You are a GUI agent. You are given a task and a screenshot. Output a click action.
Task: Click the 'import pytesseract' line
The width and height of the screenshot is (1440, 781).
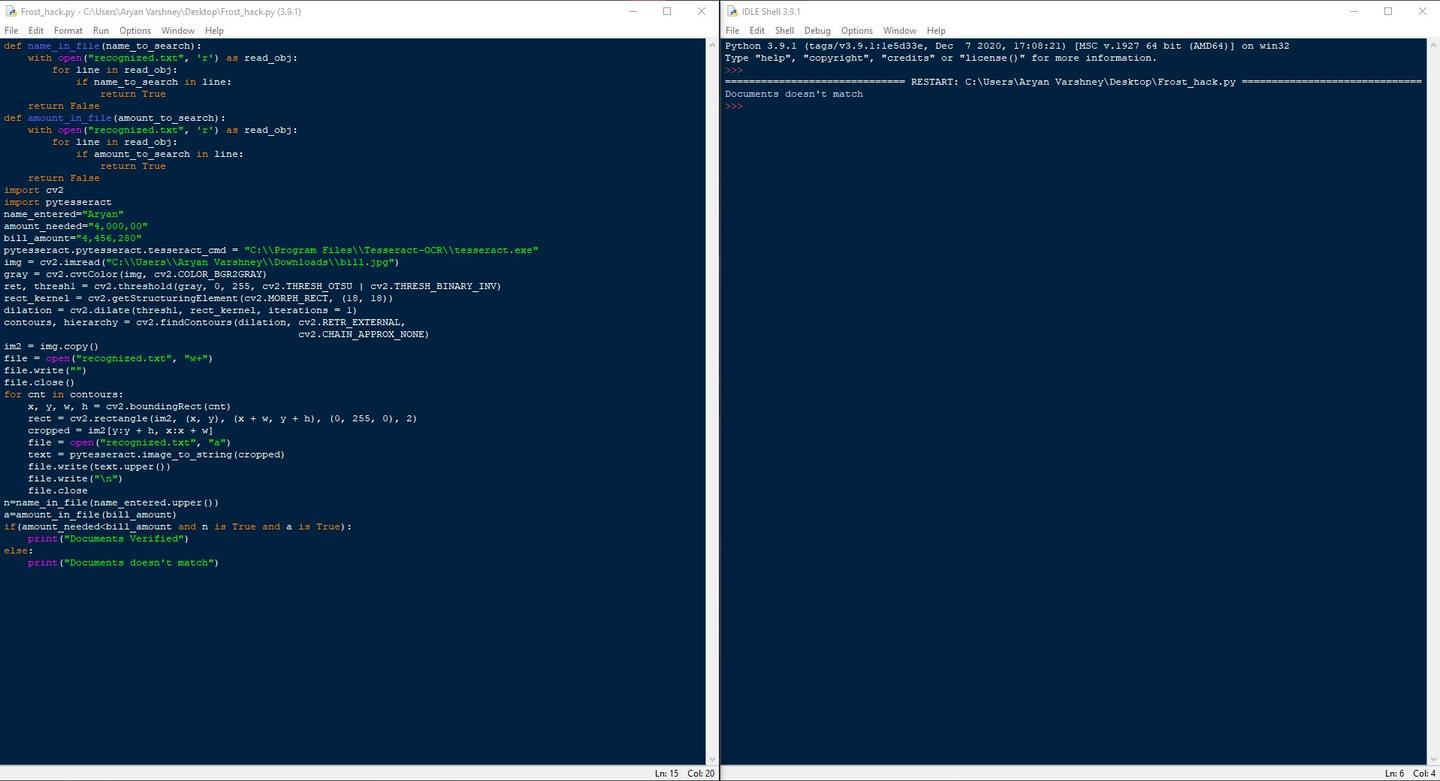(x=57, y=202)
